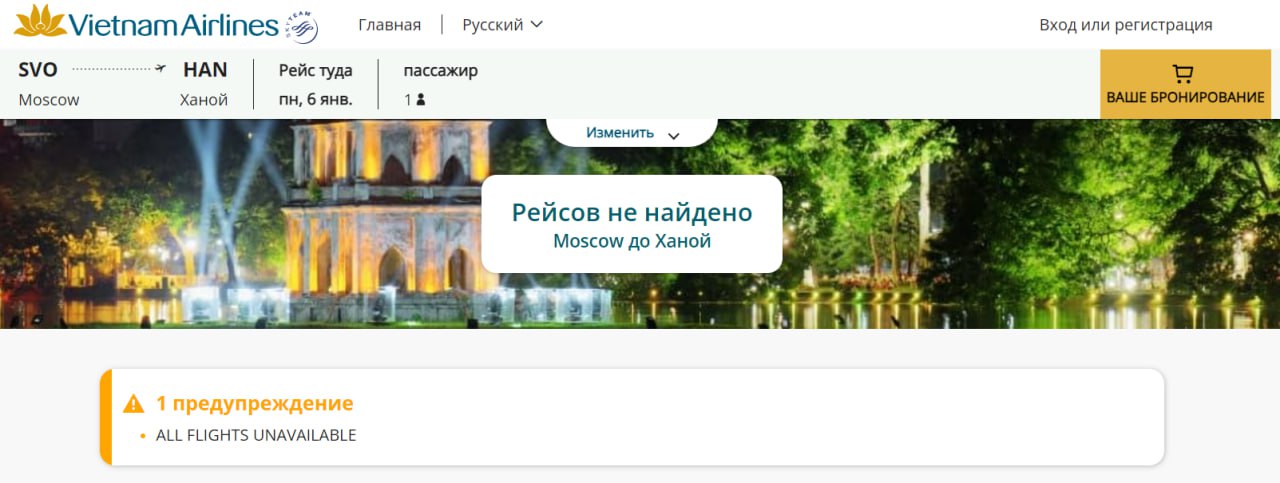Click the Рейсов не найдено message card
Viewport: 1280px width, 483px height.
[631, 224]
